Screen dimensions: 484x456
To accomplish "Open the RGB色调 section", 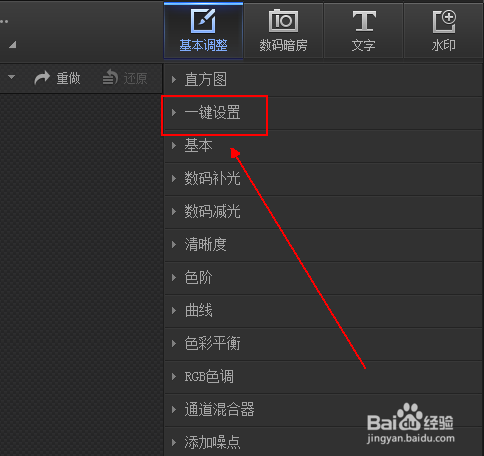I will (323, 377).
